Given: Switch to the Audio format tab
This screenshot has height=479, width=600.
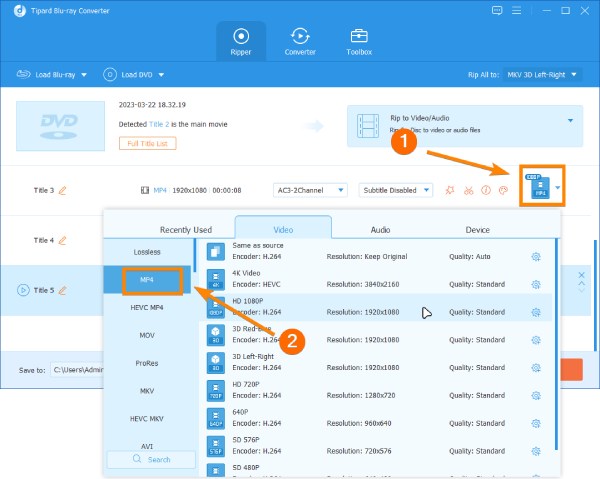Looking at the screenshot, I should pyautogui.click(x=380, y=230).
